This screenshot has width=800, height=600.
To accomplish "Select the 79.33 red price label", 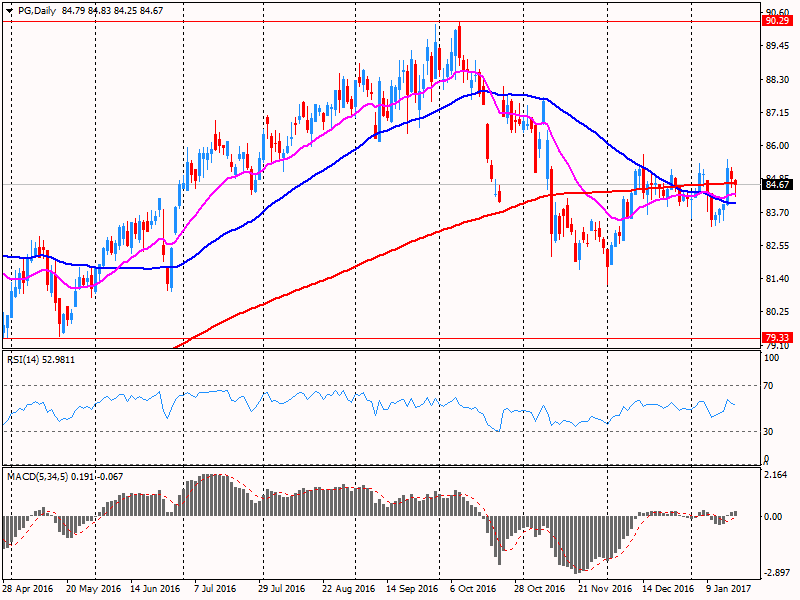I will point(777,338).
